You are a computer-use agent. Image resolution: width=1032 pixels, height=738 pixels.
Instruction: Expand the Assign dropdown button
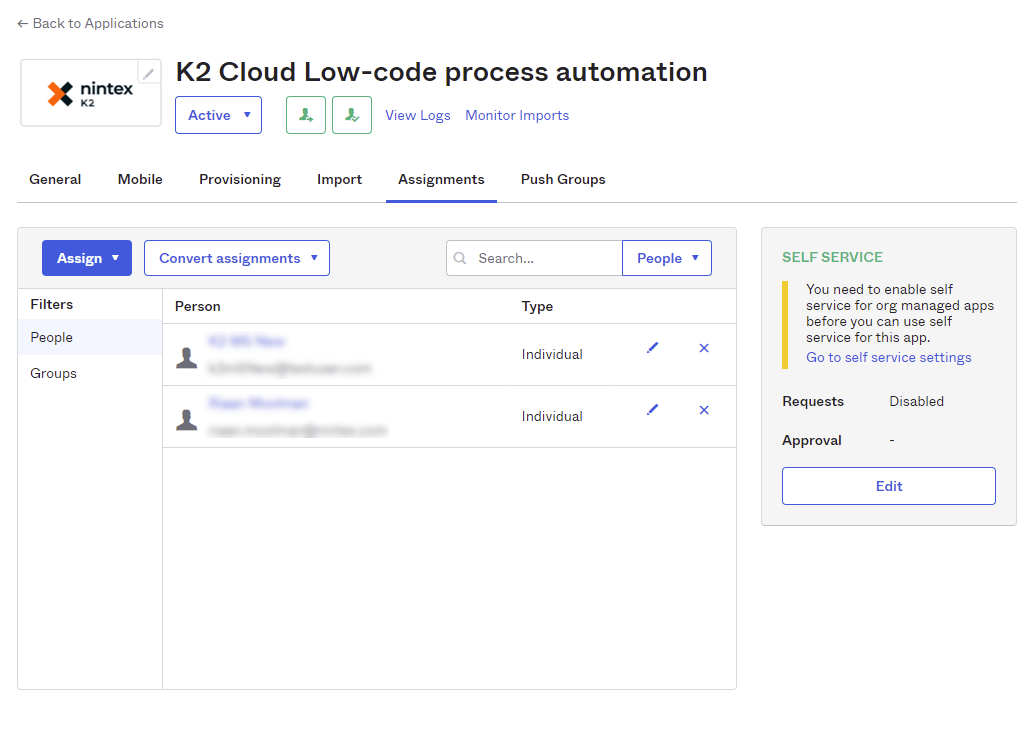click(x=87, y=258)
